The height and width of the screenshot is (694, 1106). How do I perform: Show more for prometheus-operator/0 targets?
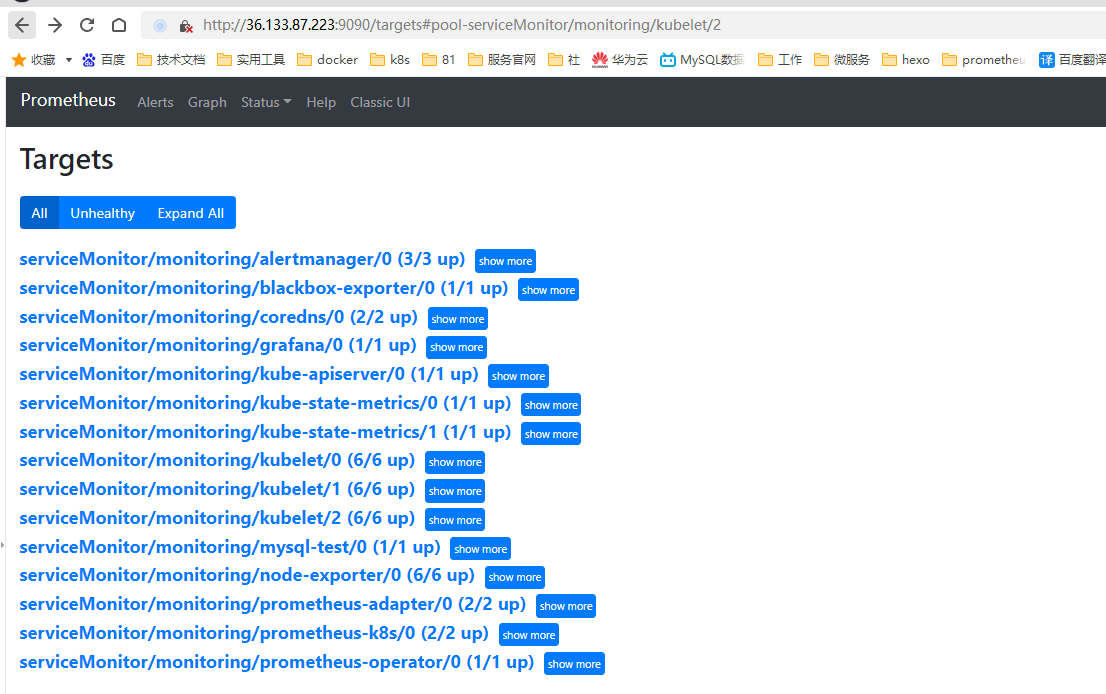click(574, 664)
